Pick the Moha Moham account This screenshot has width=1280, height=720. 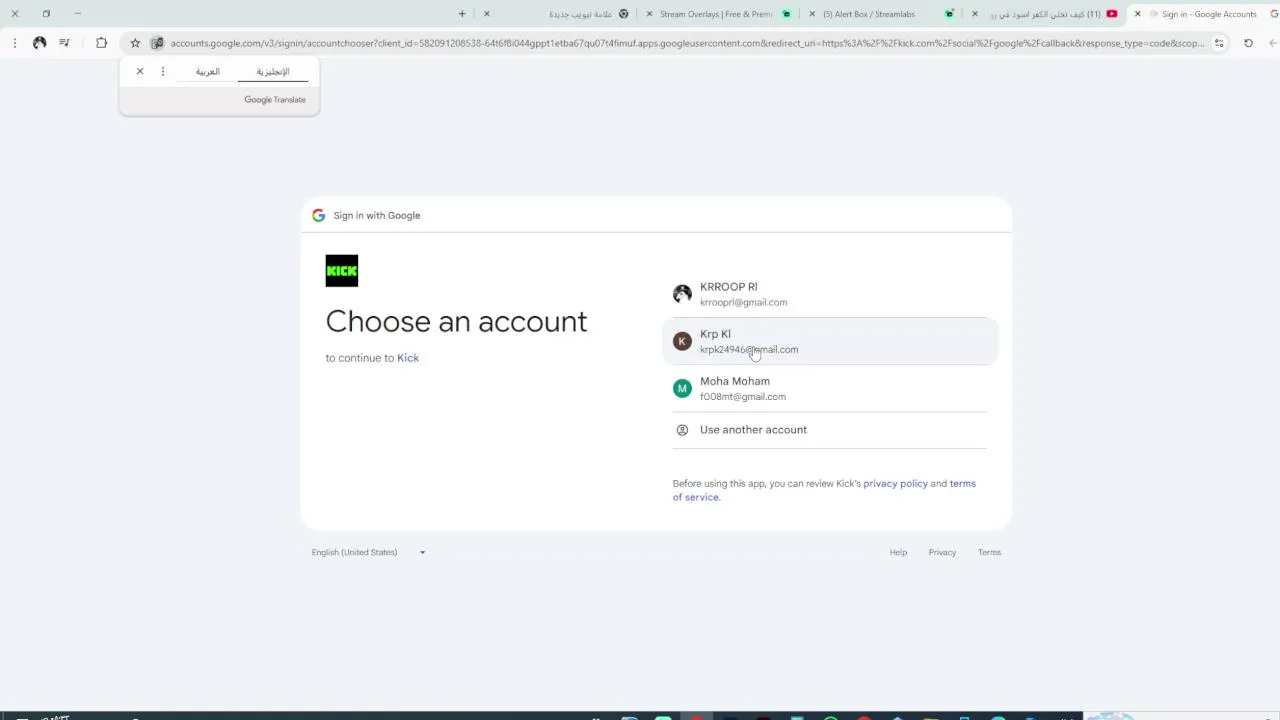point(830,388)
